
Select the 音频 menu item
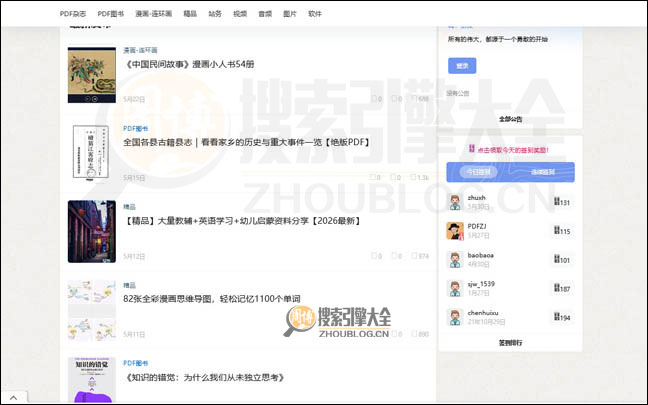click(265, 14)
